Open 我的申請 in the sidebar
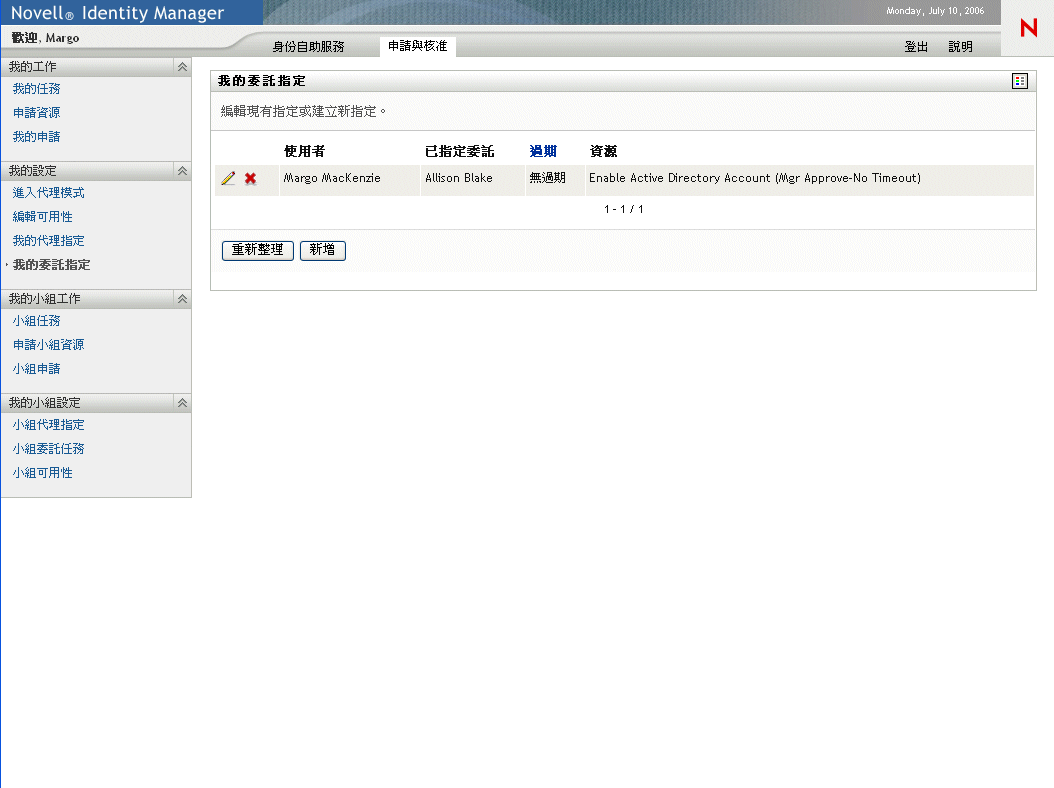 click(36, 136)
